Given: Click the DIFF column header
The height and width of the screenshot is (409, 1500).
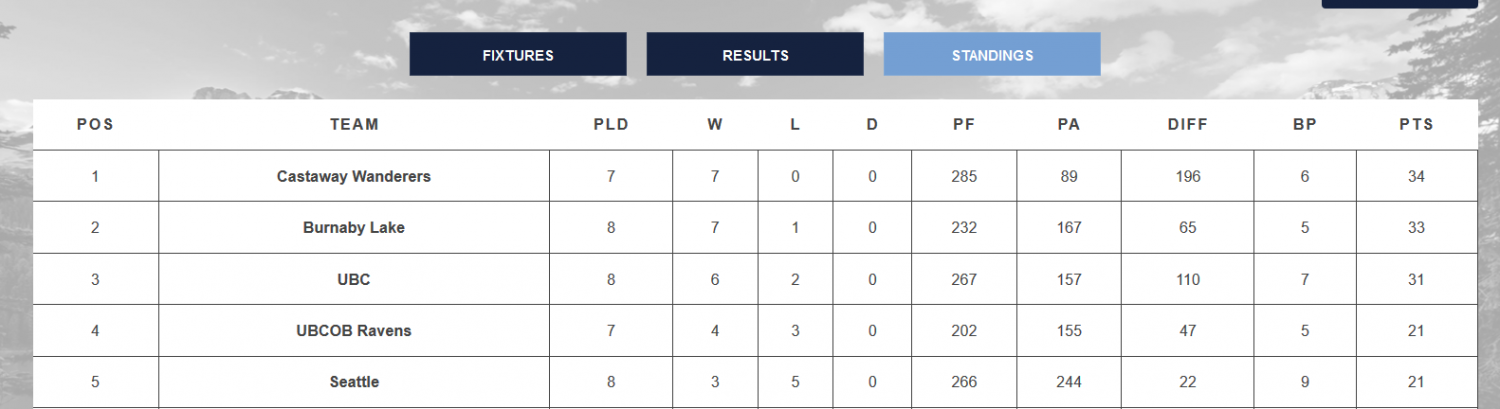Looking at the screenshot, I should (x=1188, y=125).
